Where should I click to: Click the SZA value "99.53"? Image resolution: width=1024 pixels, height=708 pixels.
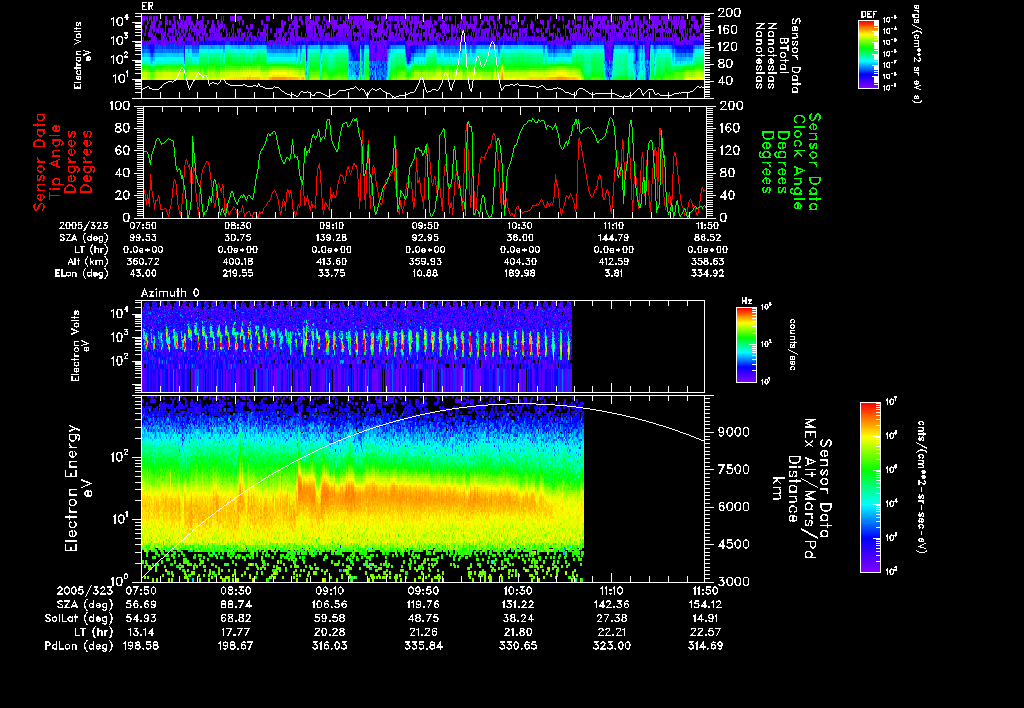pyautogui.click(x=143, y=238)
